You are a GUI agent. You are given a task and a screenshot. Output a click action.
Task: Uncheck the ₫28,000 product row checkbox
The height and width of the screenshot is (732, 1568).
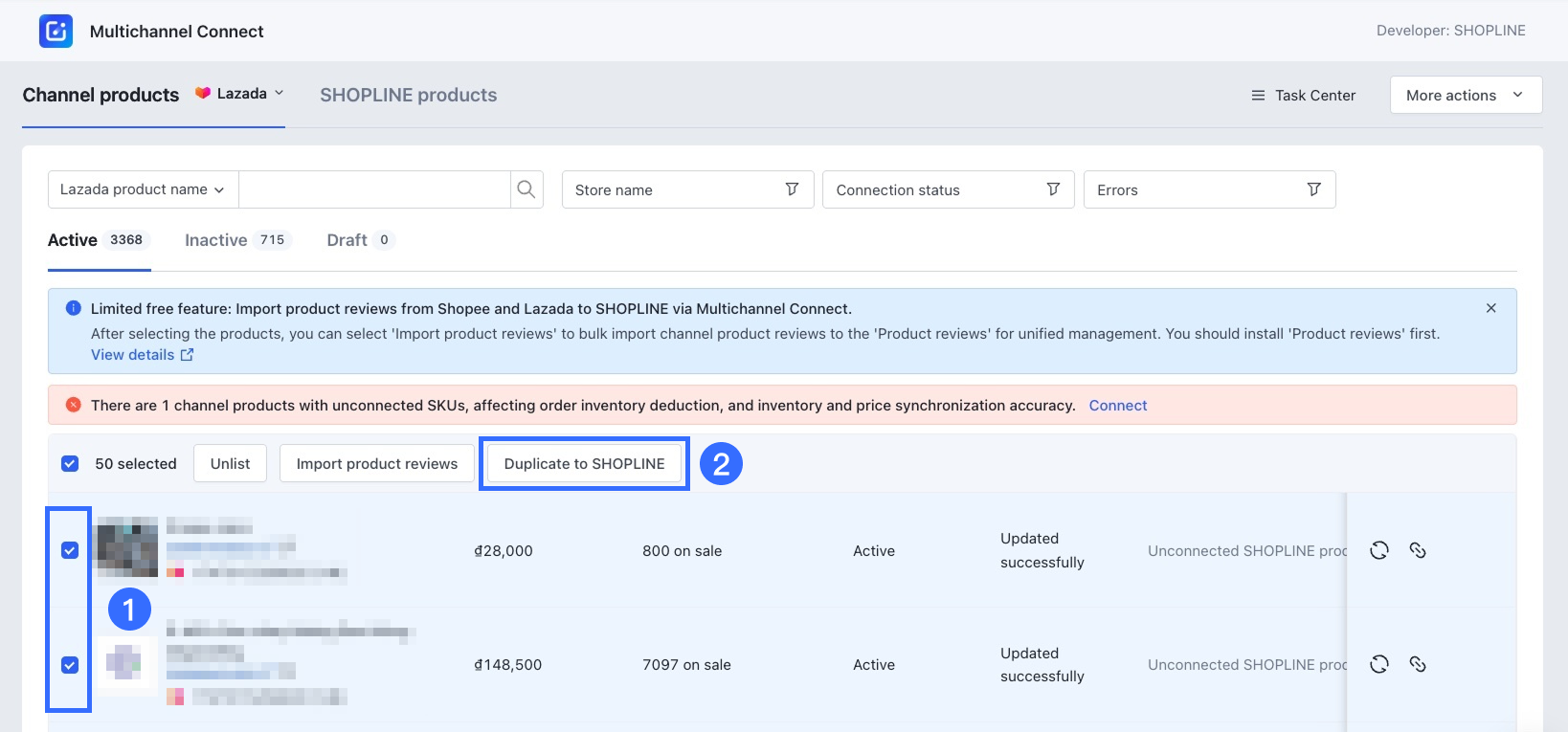click(x=70, y=550)
